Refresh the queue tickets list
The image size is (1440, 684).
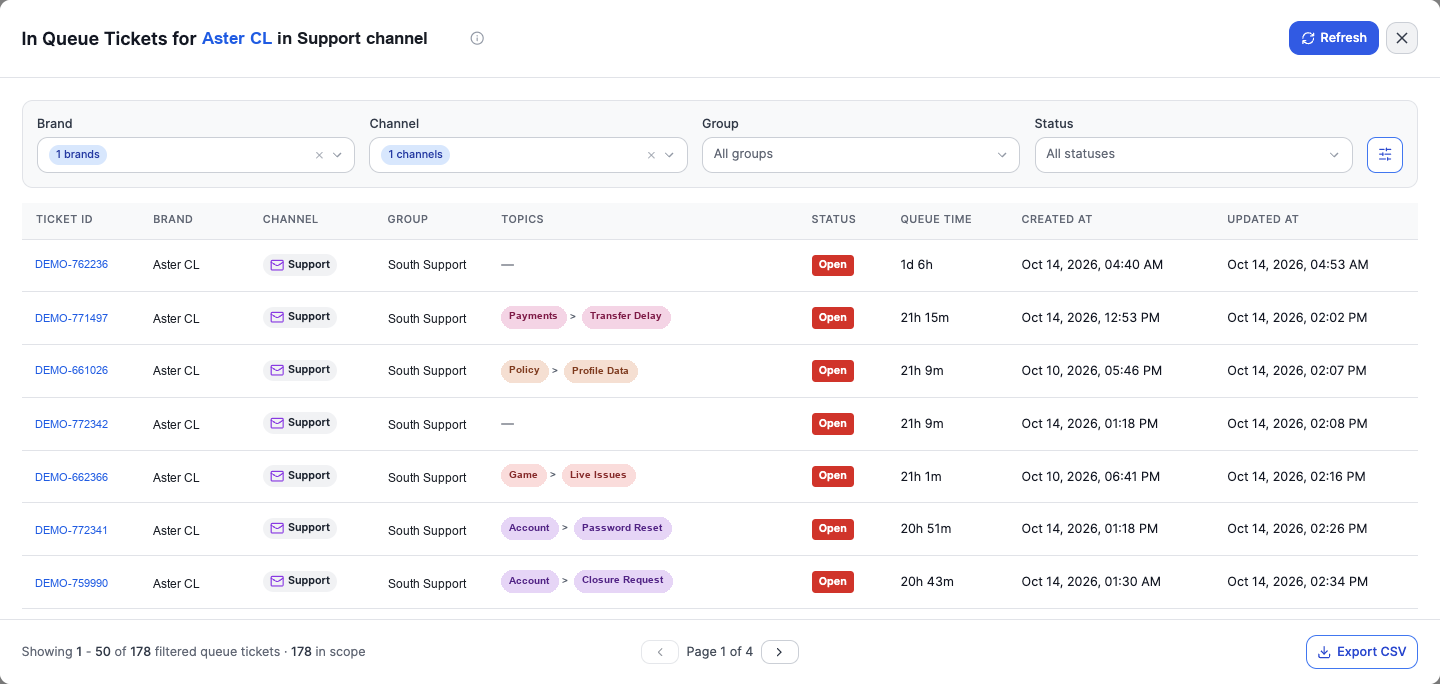[1334, 38]
